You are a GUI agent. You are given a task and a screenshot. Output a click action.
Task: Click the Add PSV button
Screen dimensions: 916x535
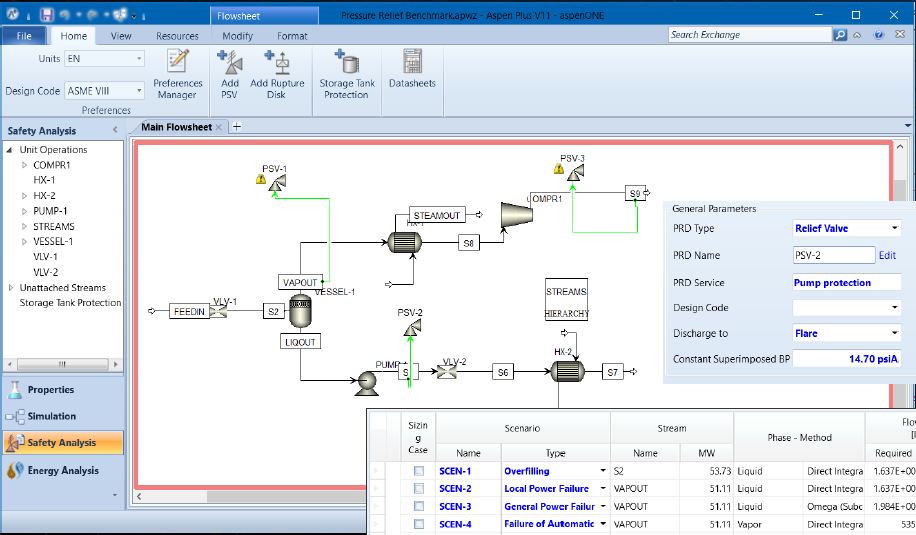coord(230,74)
